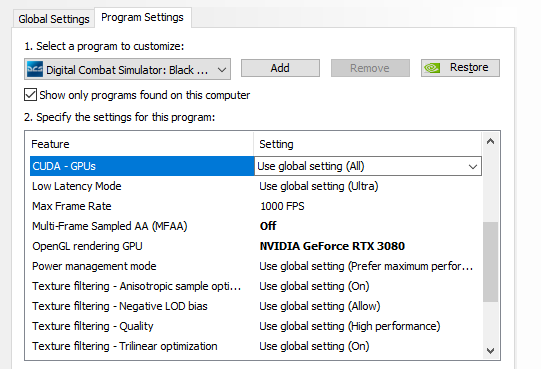Click the 1000 FPS setting value
Viewport: 541px width, 369px height.
click(282, 206)
